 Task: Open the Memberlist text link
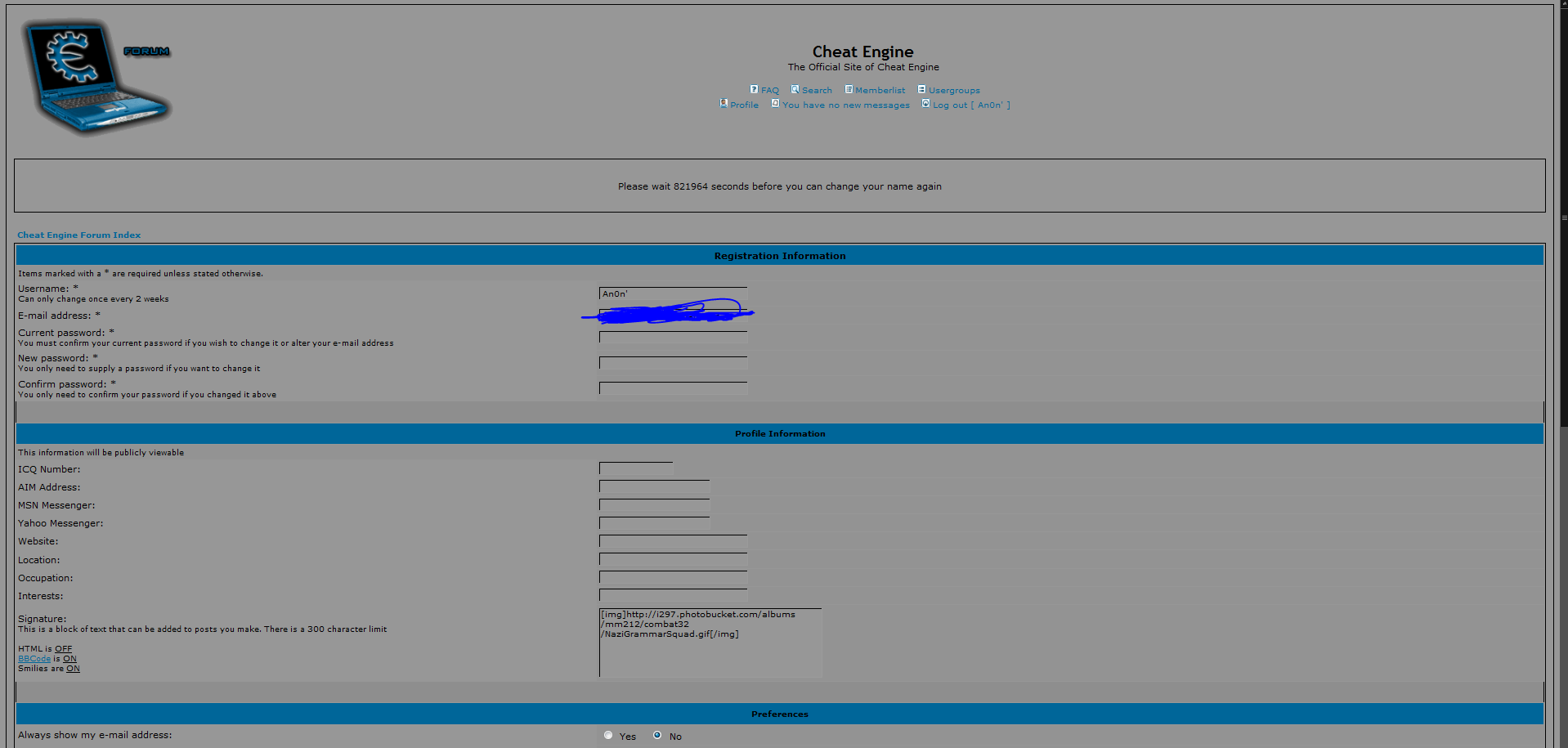click(x=880, y=91)
